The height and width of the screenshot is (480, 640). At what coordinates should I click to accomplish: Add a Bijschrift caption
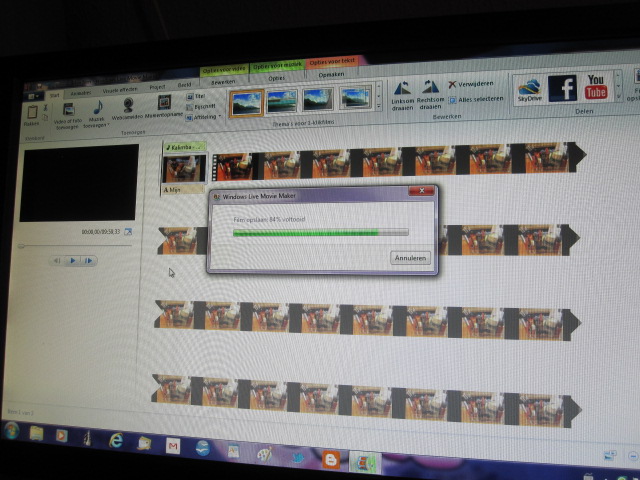pyautogui.click(x=200, y=107)
